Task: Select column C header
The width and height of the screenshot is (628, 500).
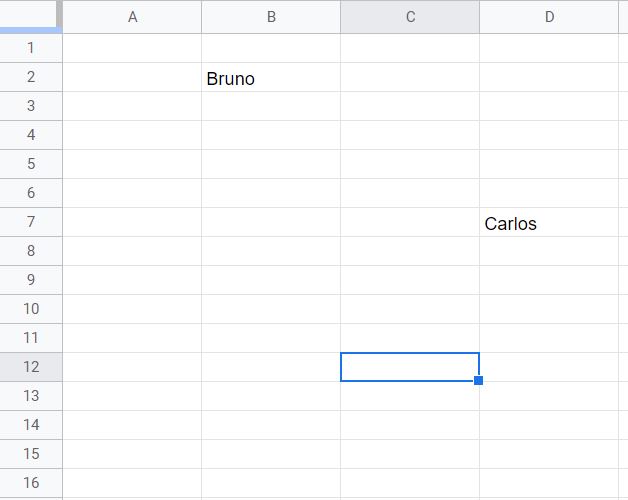Action: click(410, 17)
